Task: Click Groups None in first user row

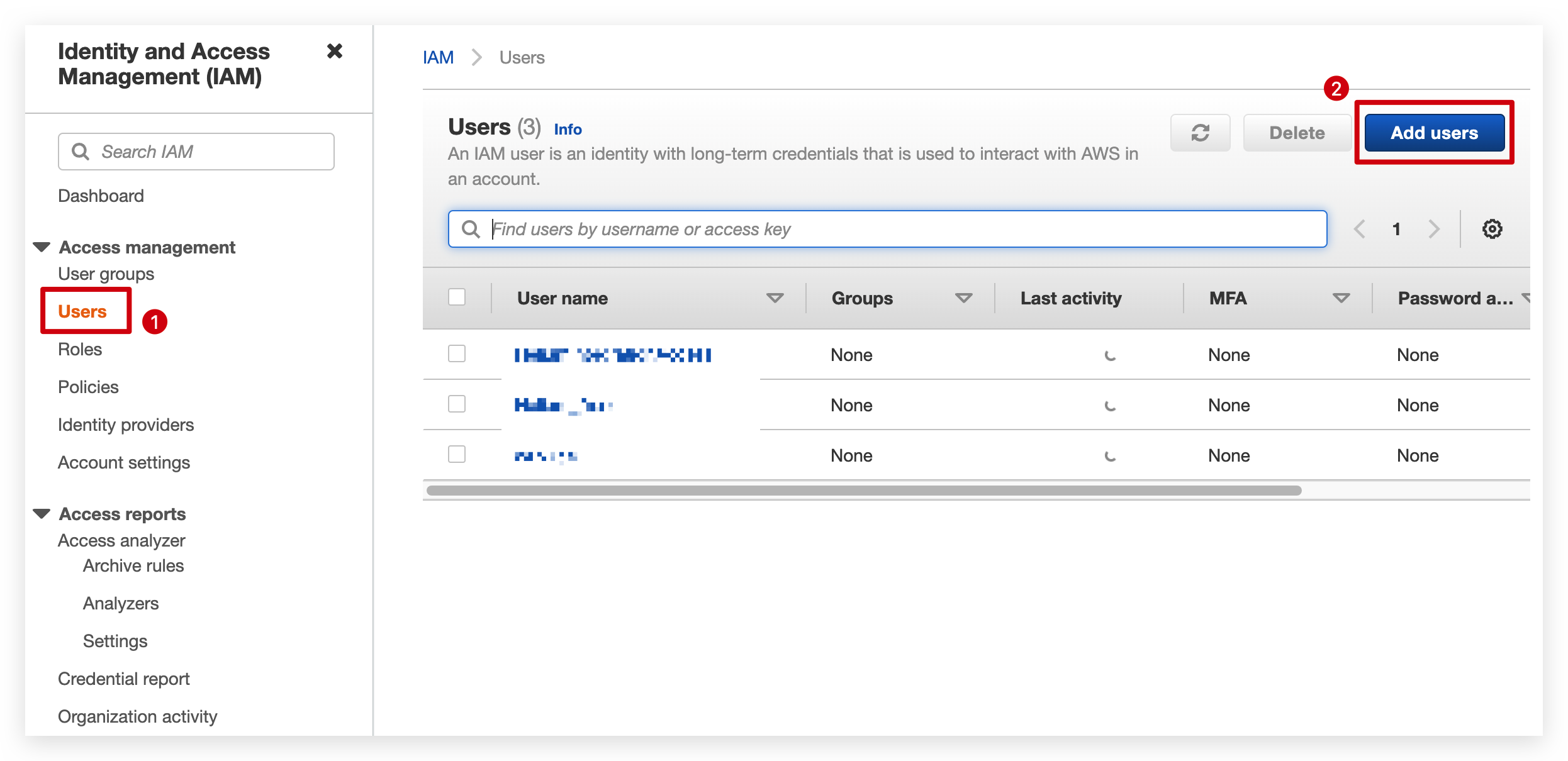Action: click(851, 355)
